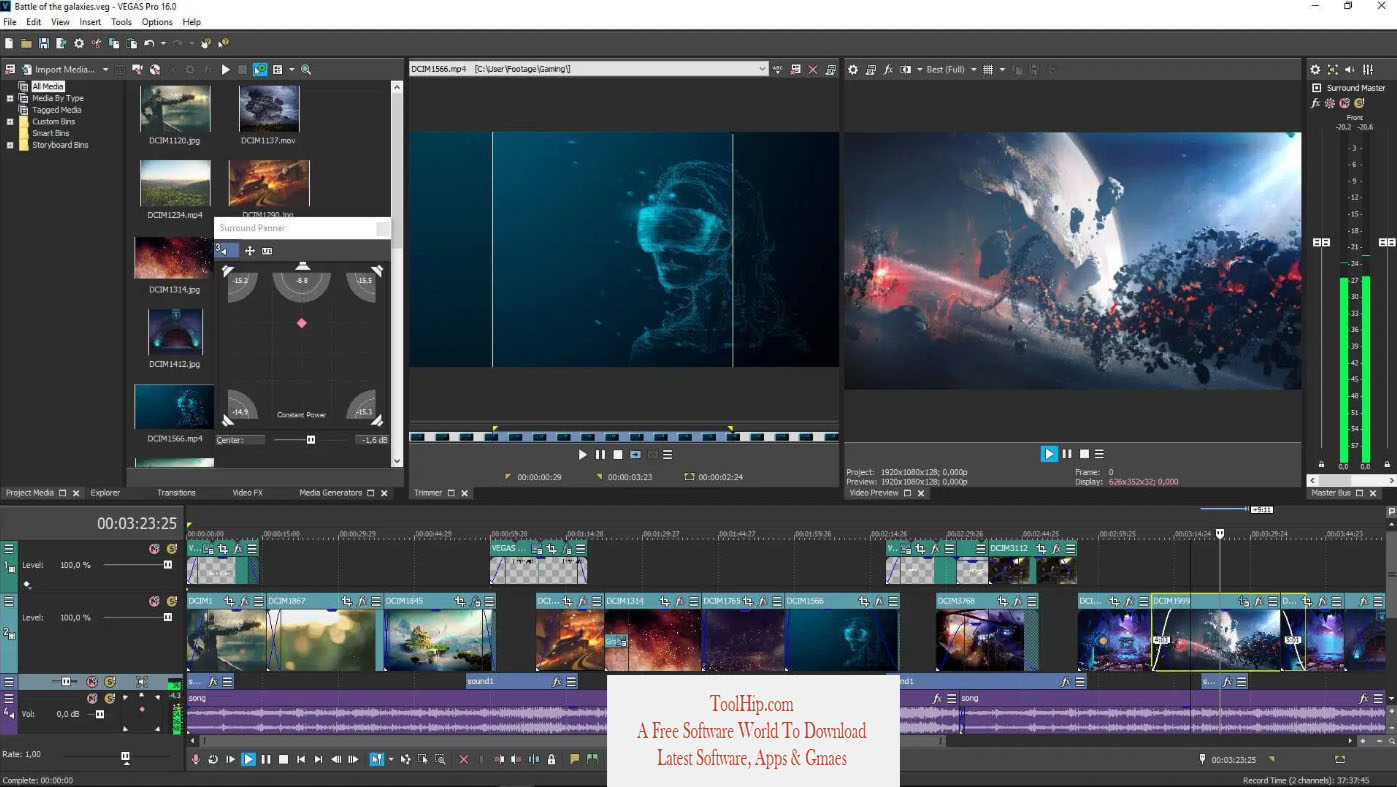Click the Undo arrow in the main toolbar
The height and width of the screenshot is (787, 1397).
pos(149,43)
